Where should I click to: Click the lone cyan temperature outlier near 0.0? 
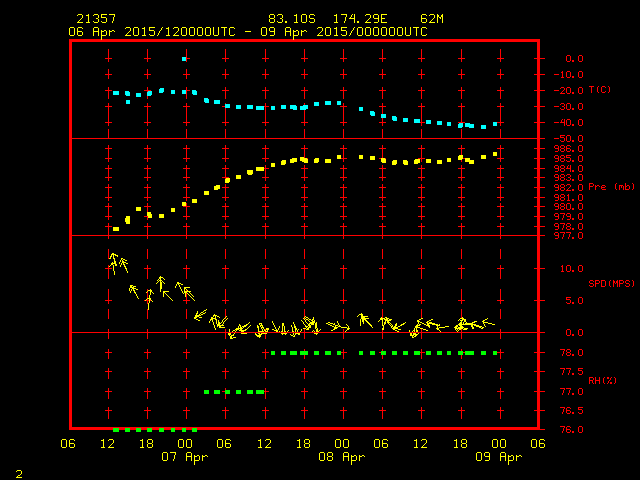coord(184,59)
